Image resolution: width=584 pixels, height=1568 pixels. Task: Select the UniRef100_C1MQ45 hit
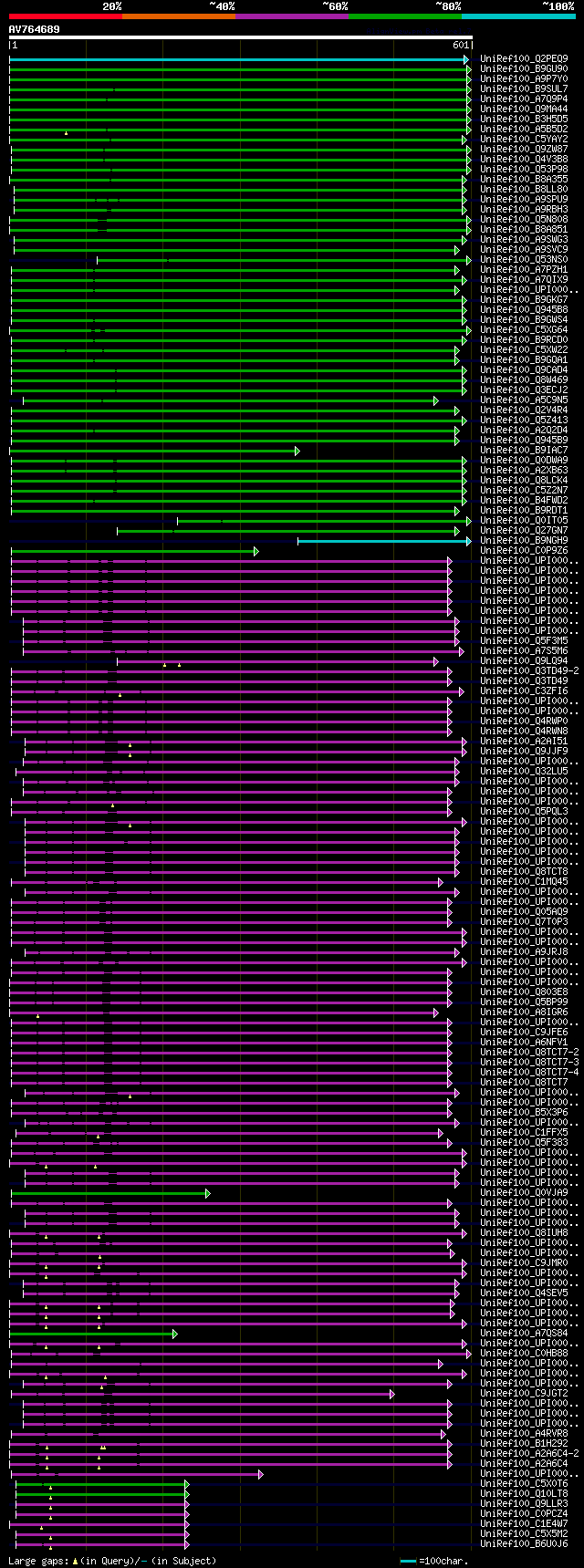tap(524, 881)
